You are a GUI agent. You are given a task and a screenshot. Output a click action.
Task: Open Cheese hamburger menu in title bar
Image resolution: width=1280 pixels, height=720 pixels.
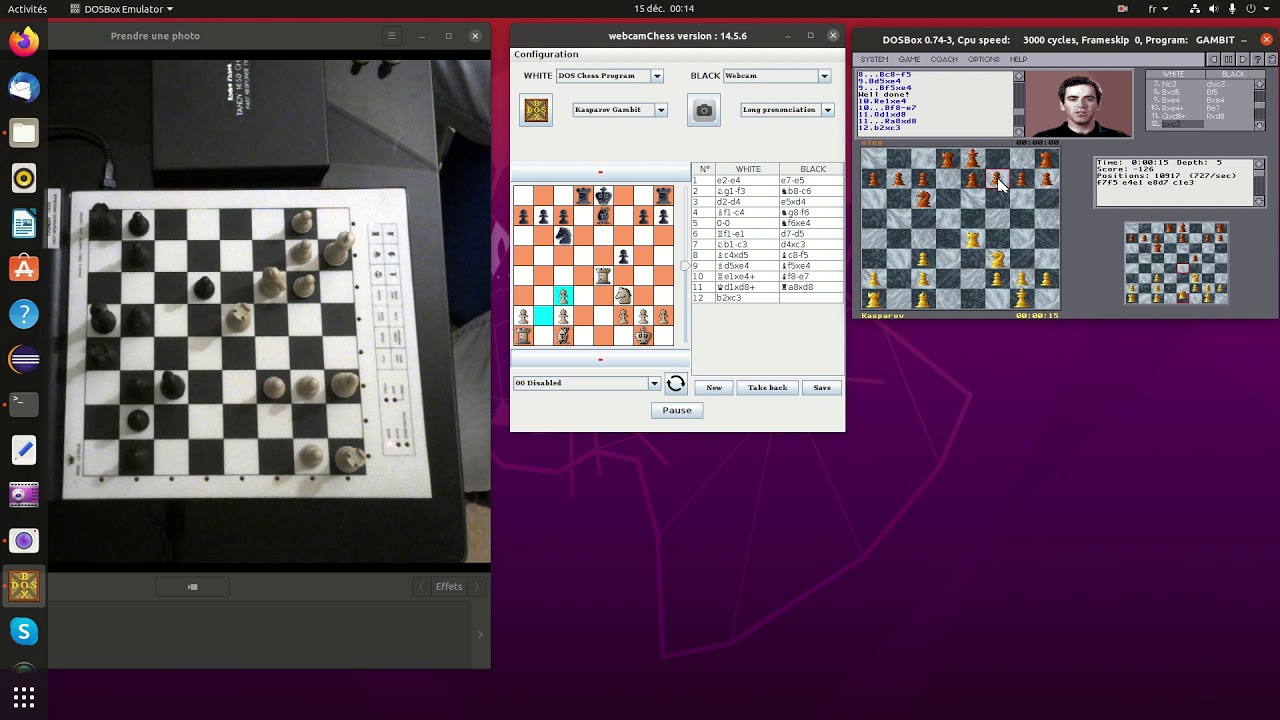[392, 36]
